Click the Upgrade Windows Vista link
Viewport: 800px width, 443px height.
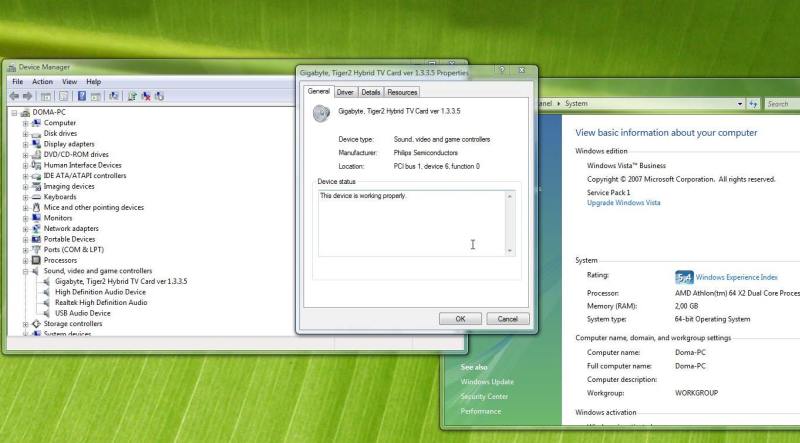click(623, 203)
